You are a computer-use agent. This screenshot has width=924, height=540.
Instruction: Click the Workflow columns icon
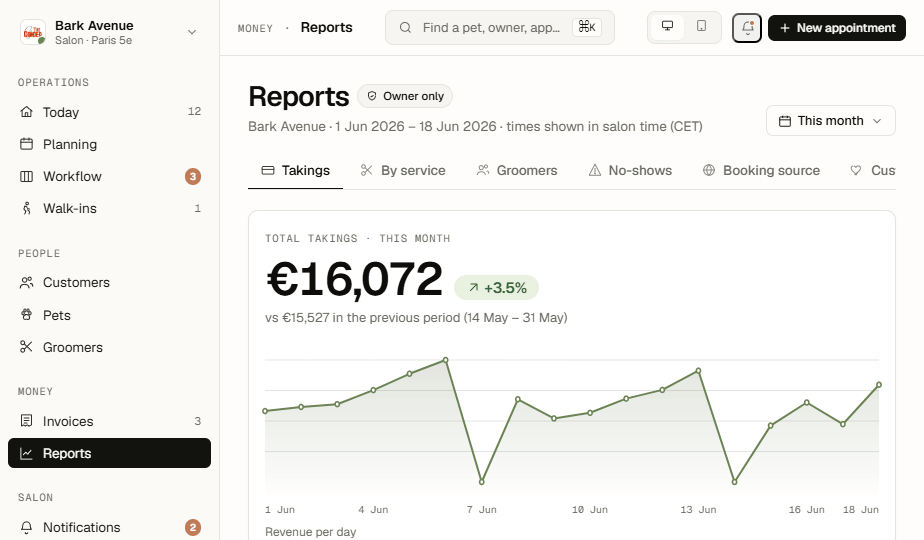click(27, 176)
